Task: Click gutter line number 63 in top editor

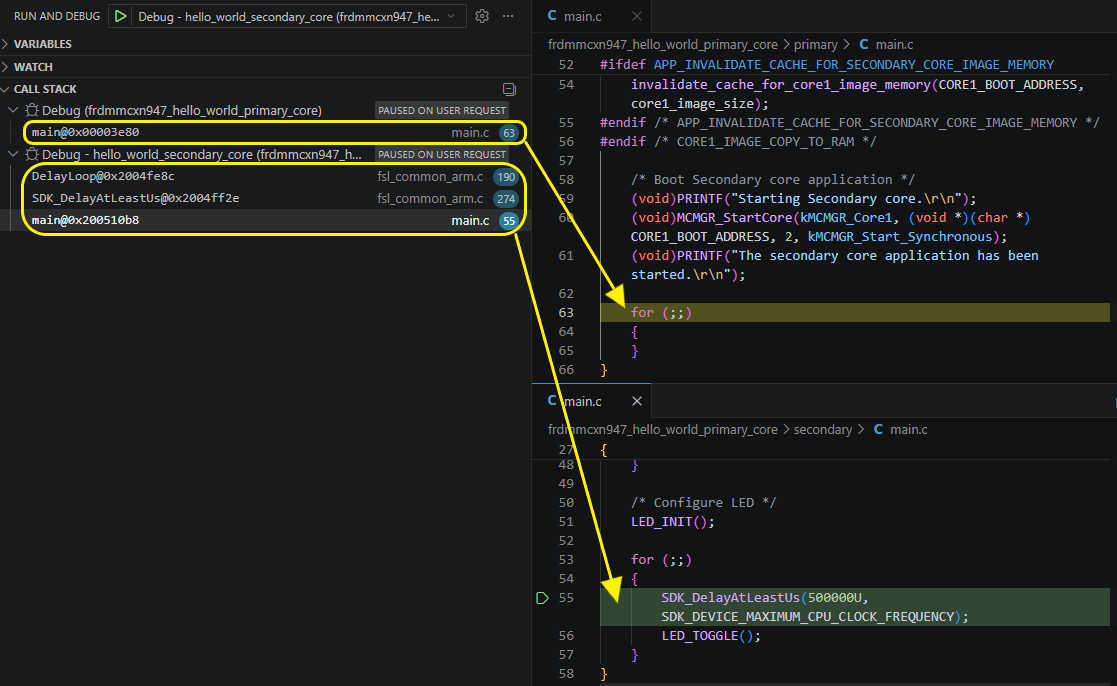Action: (x=566, y=313)
